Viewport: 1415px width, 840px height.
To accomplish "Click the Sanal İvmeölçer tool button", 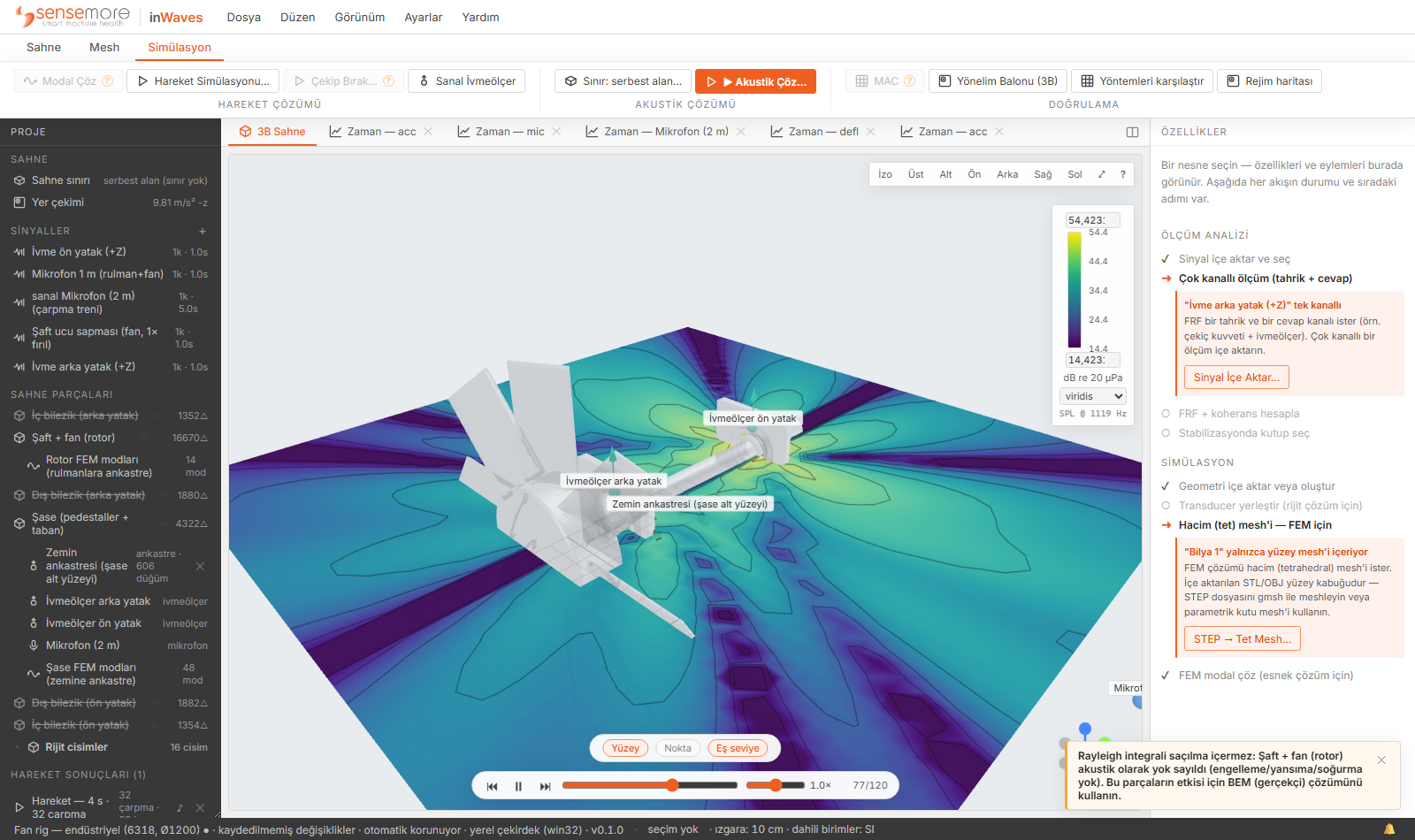I will (467, 81).
